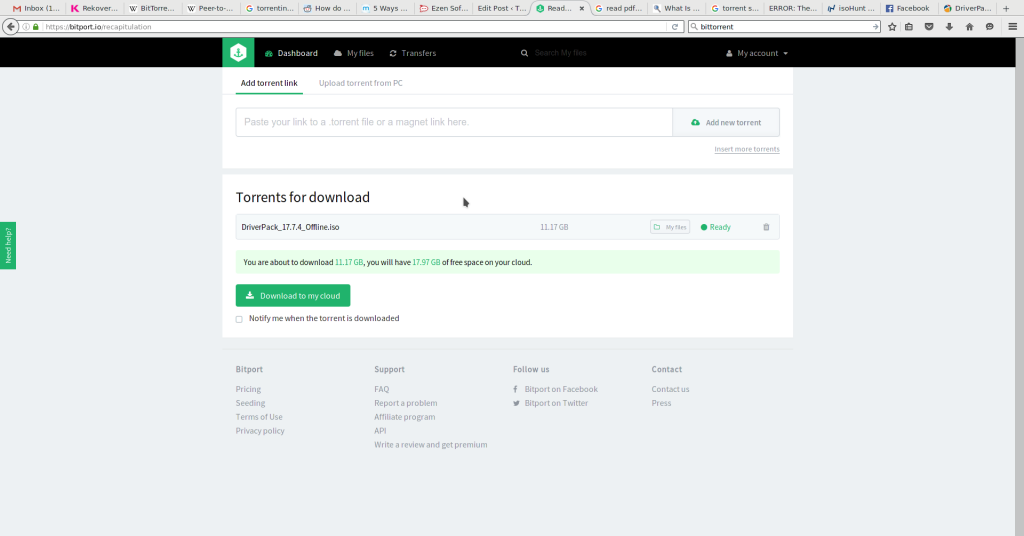Open the Pricing footer link
The width and height of the screenshot is (1024, 536).
[248, 389]
